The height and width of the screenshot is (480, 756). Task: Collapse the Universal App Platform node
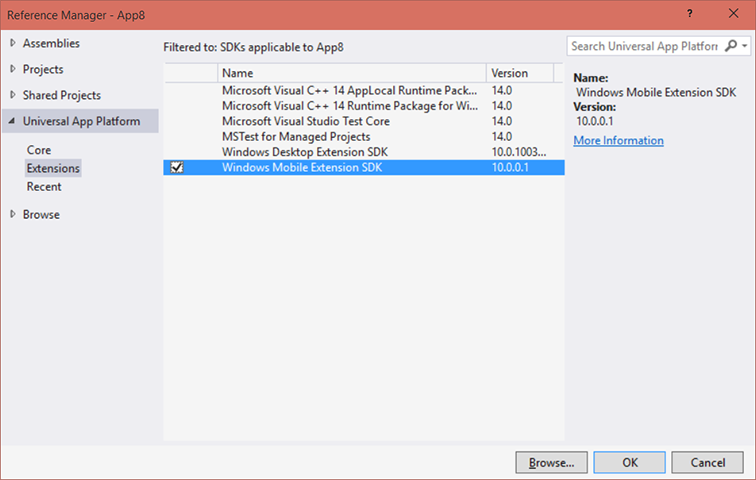tap(12, 121)
